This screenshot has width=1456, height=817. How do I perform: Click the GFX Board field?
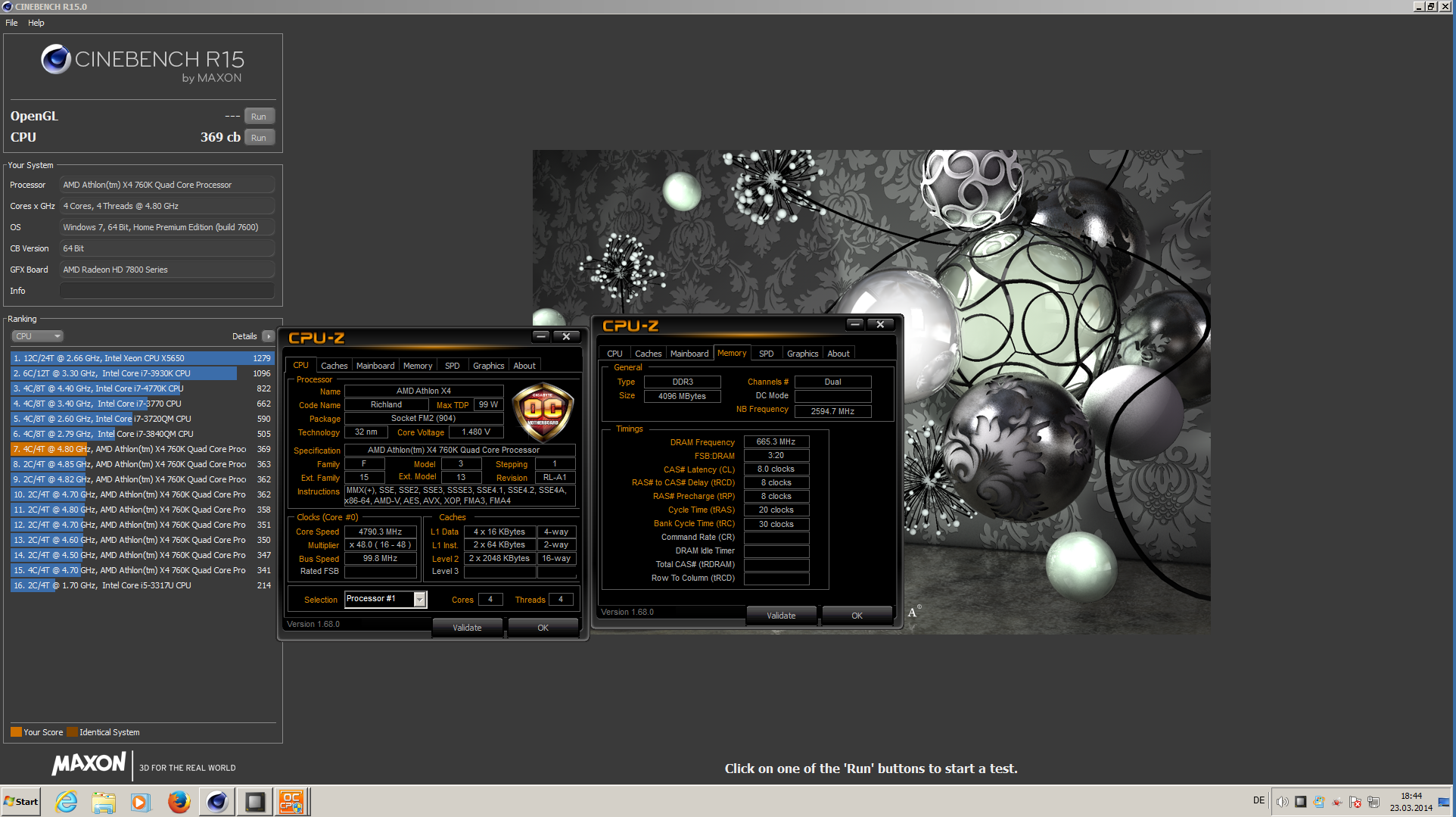pyautogui.click(x=167, y=270)
